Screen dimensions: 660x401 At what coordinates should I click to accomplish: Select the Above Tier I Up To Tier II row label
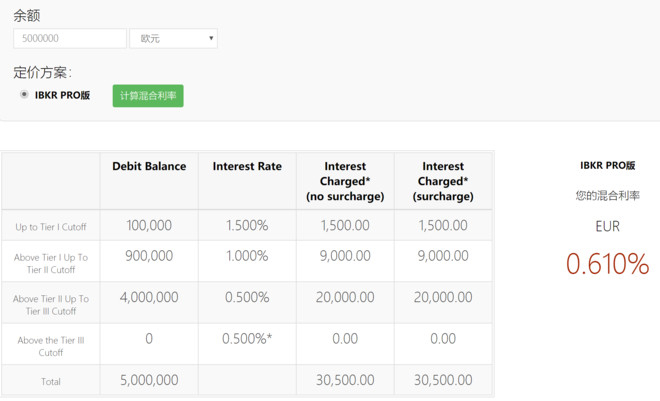(50, 263)
